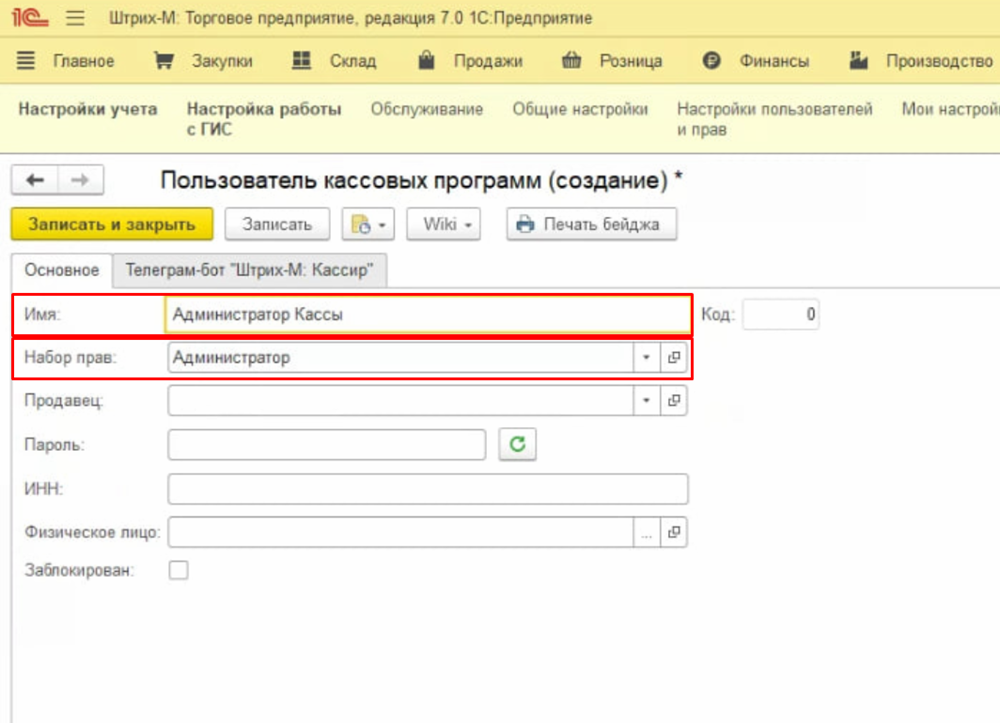Open the selected Набор прав item form
This screenshot has height=723, width=1000.
coord(674,357)
